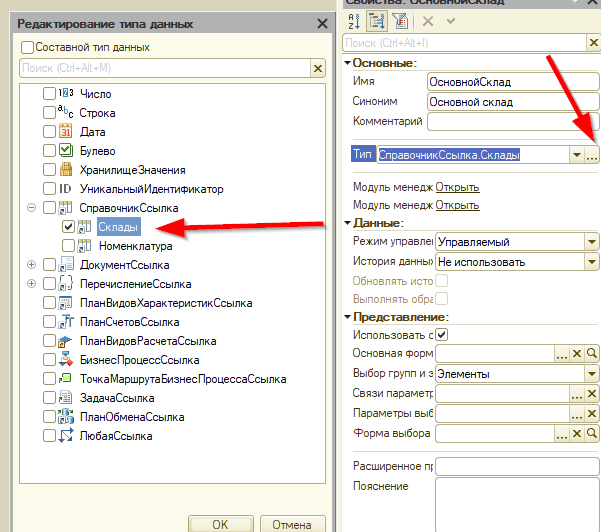This screenshot has width=601, height=532.
Task: Expand the ДокументСсылка tree node
Action: click(31, 264)
